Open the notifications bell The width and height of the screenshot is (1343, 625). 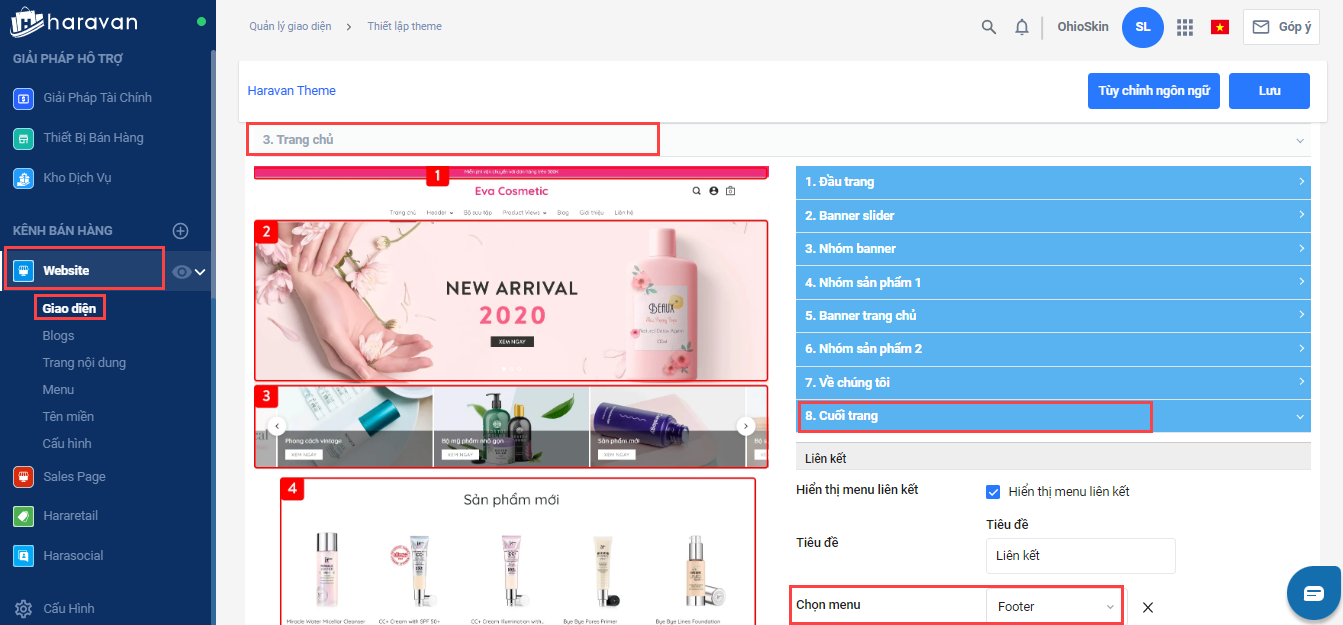(1022, 27)
